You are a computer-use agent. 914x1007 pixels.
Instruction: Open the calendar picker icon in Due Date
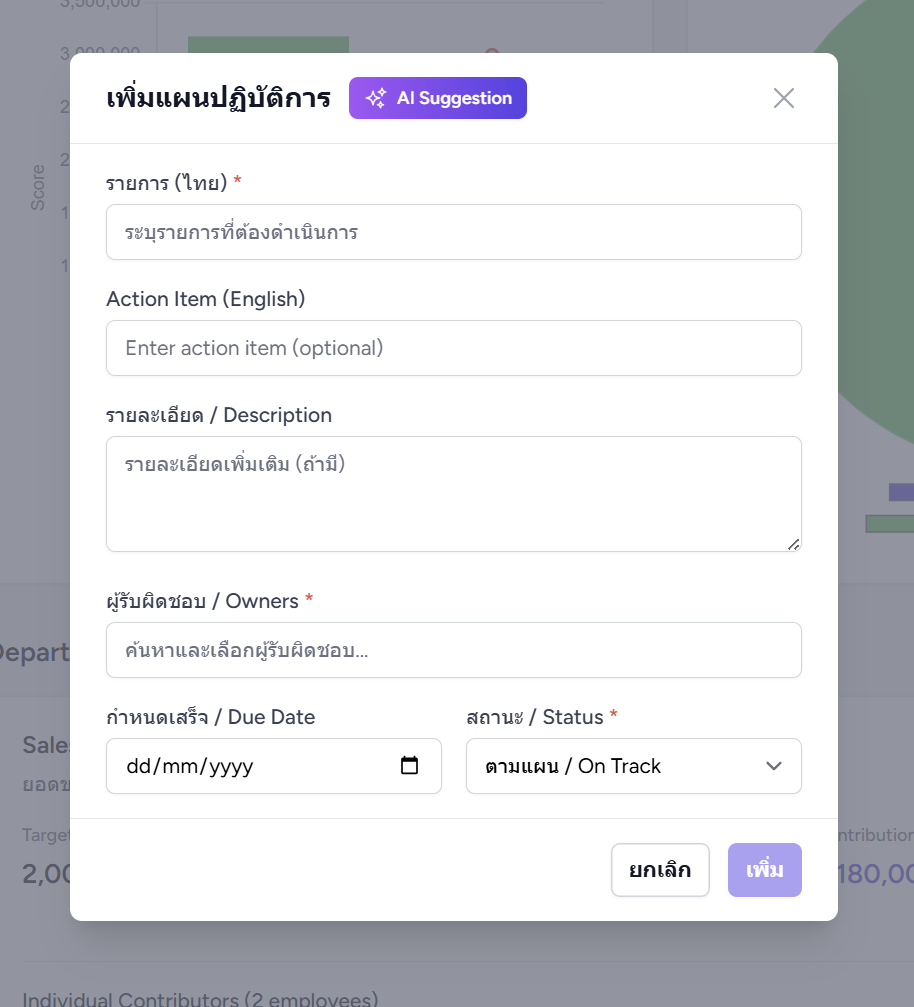pyautogui.click(x=409, y=766)
